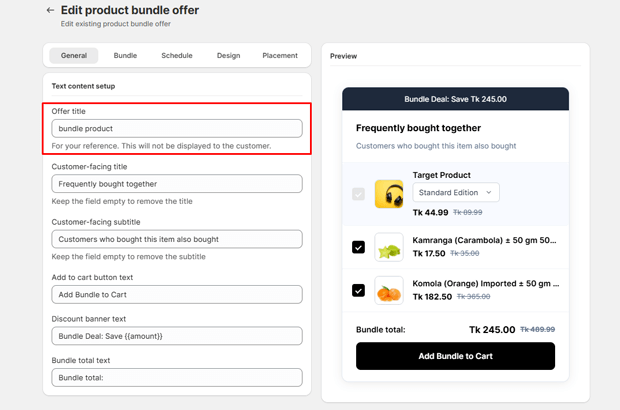
Task: Select the Frequently bought together preview heading
Action: click(418, 128)
